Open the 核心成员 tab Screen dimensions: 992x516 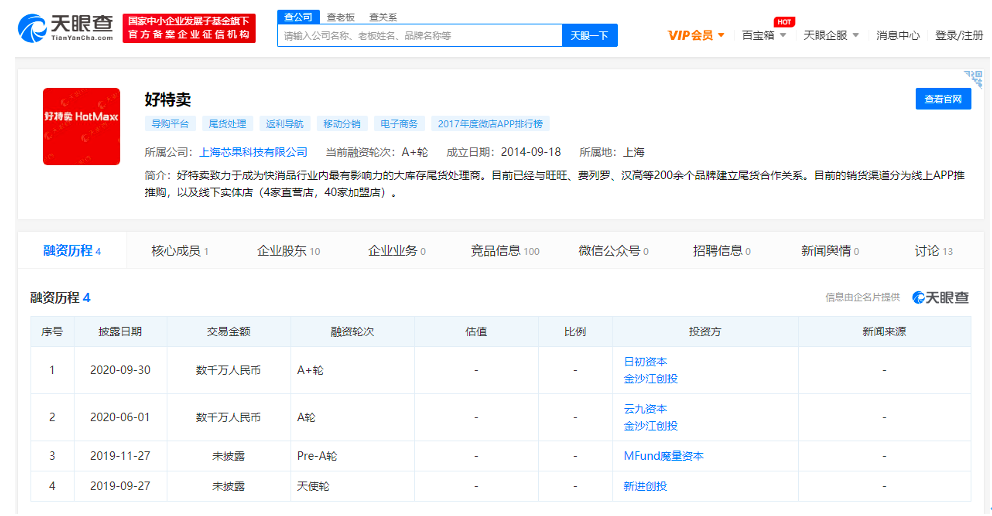tap(180, 251)
